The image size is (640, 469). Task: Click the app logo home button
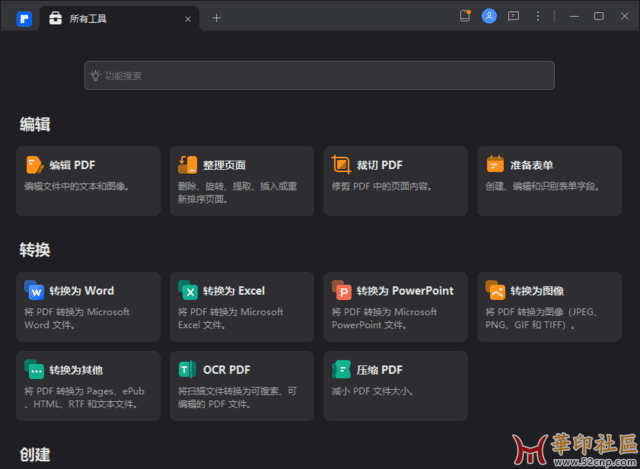tap(24, 18)
